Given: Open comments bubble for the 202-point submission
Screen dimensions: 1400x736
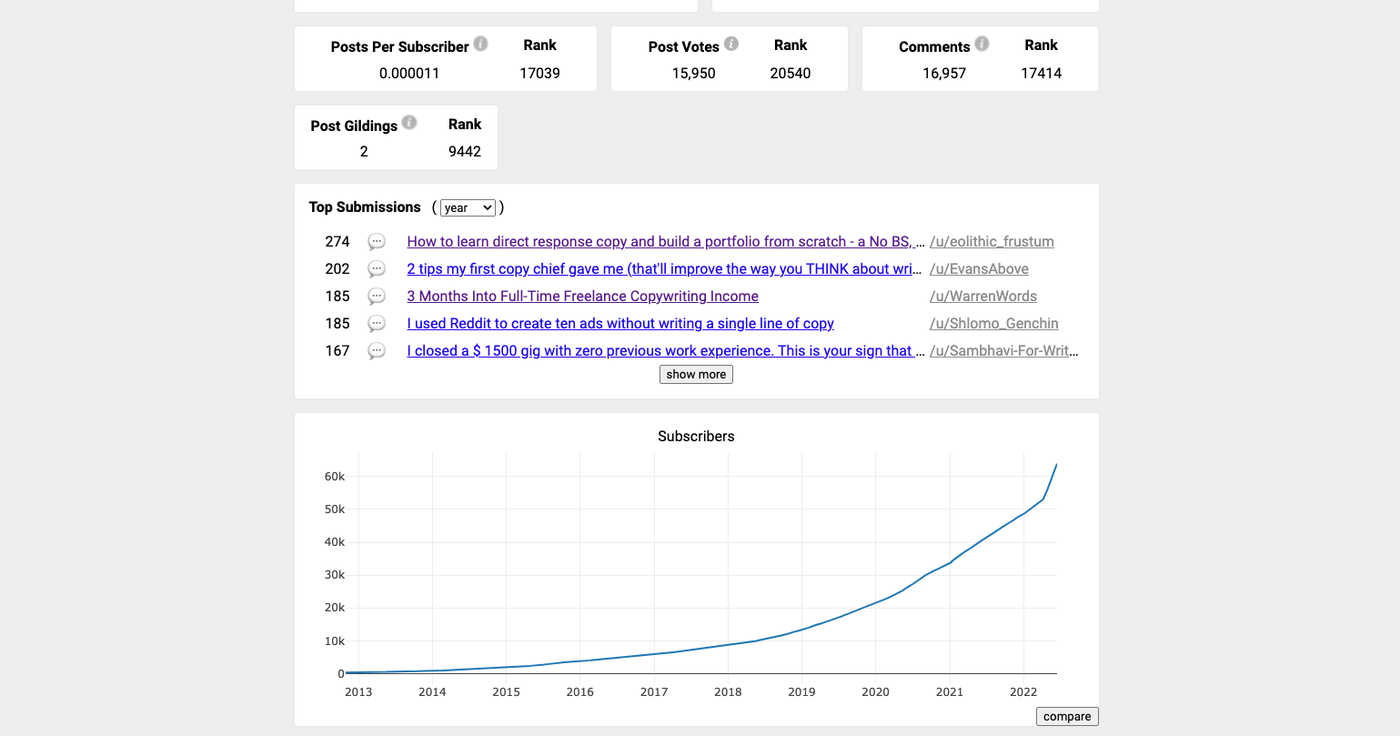Looking at the screenshot, I should (376, 269).
